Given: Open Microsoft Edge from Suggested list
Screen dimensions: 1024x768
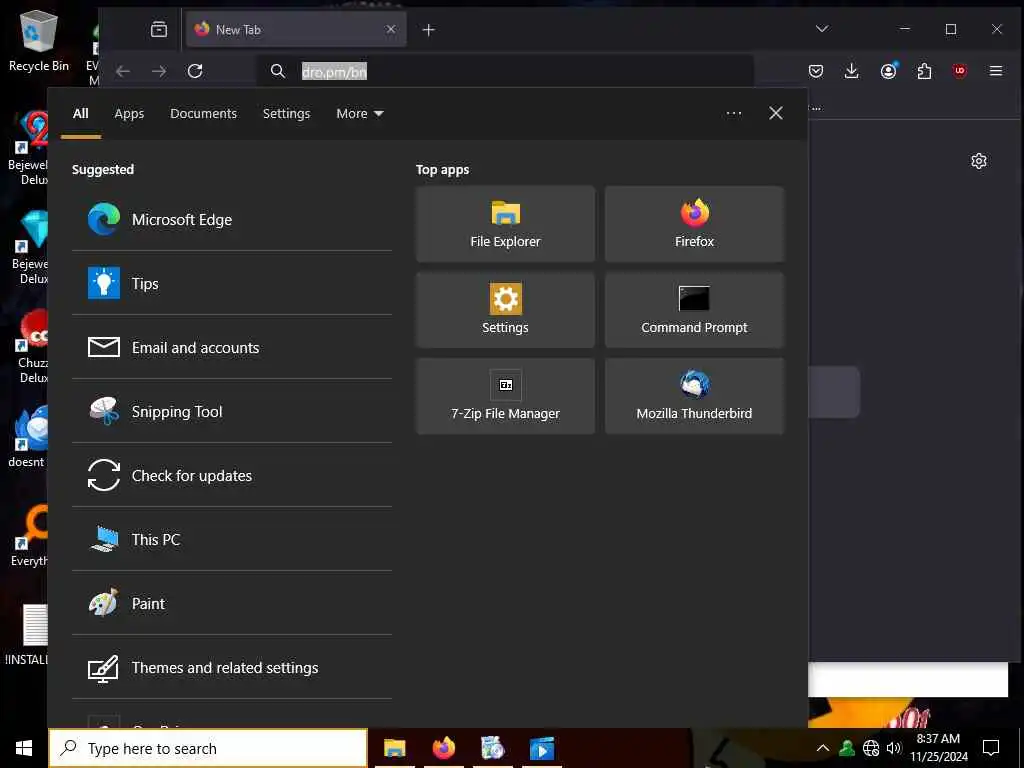Looking at the screenshot, I should [x=231, y=219].
